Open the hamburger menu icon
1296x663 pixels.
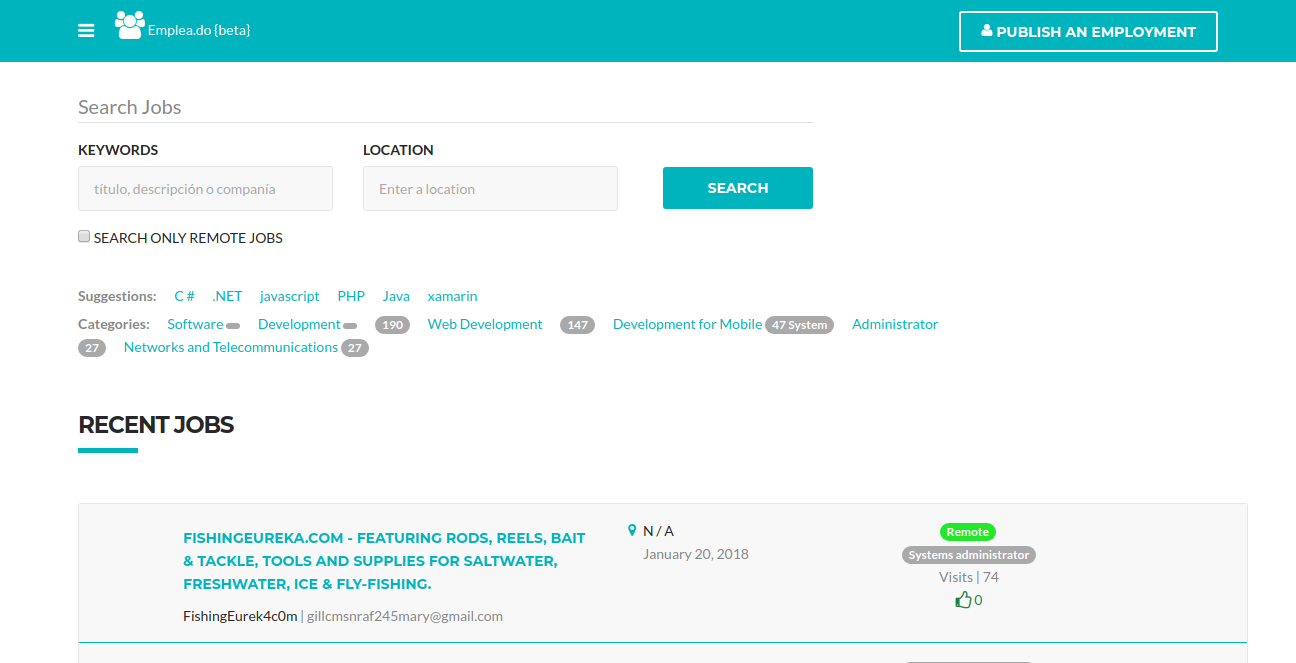point(86,31)
